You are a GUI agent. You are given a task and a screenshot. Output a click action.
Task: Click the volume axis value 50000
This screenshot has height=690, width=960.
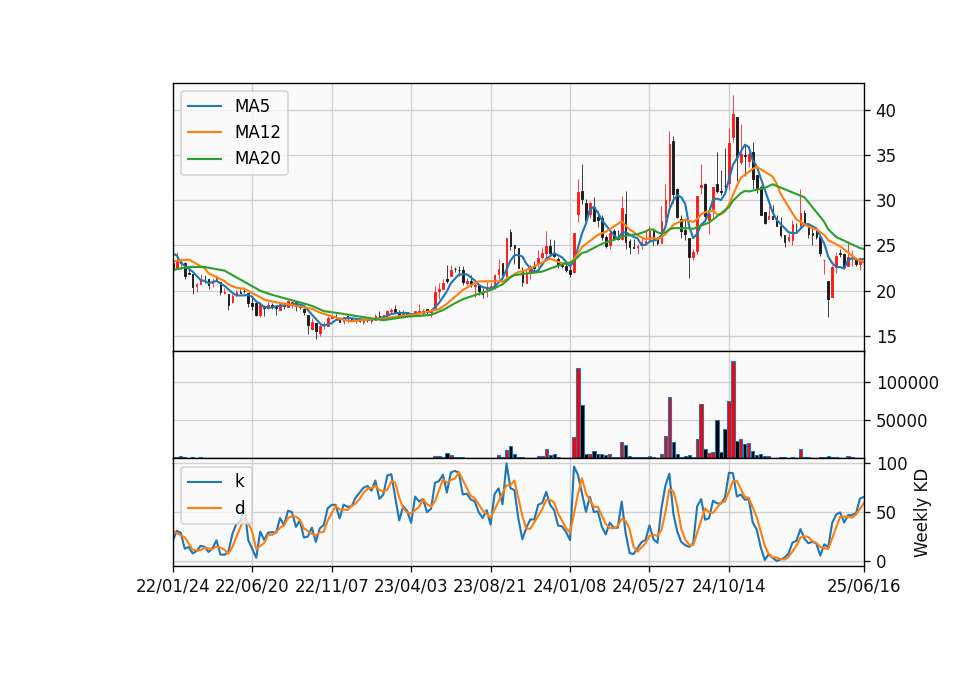pos(902,421)
